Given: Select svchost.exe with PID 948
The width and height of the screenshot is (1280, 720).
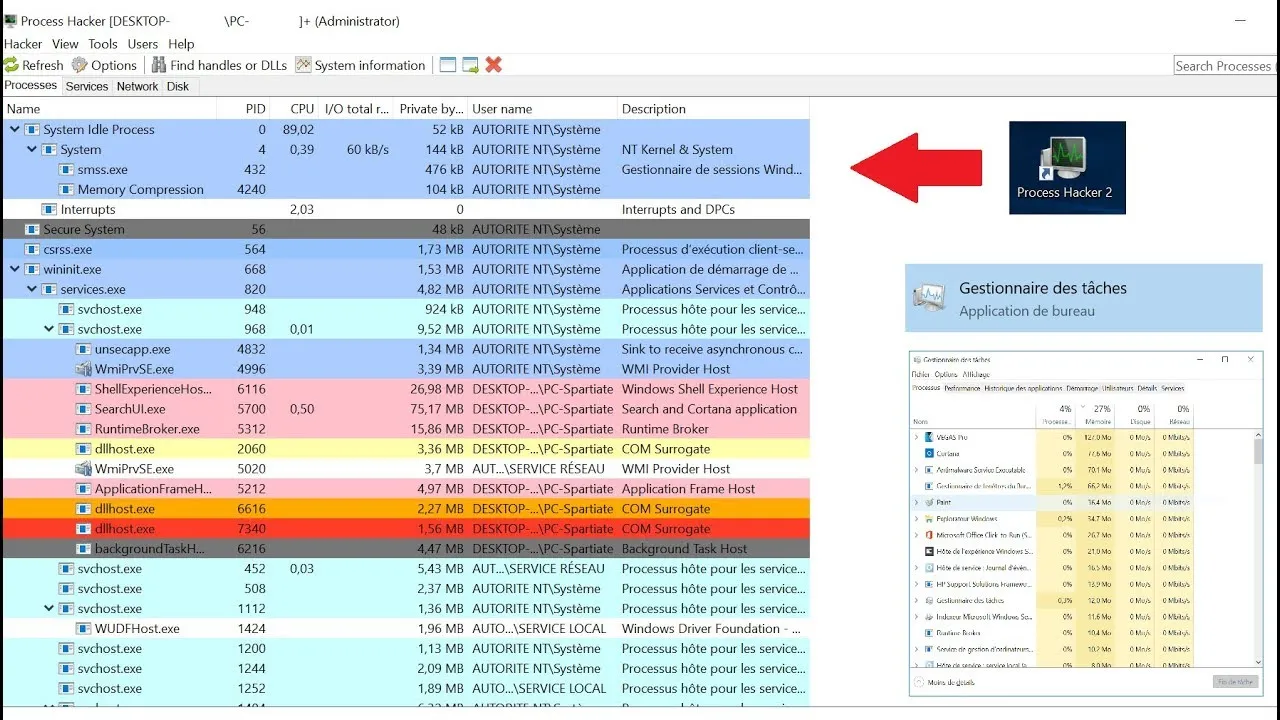Looking at the screenshot, I should 405,309.
